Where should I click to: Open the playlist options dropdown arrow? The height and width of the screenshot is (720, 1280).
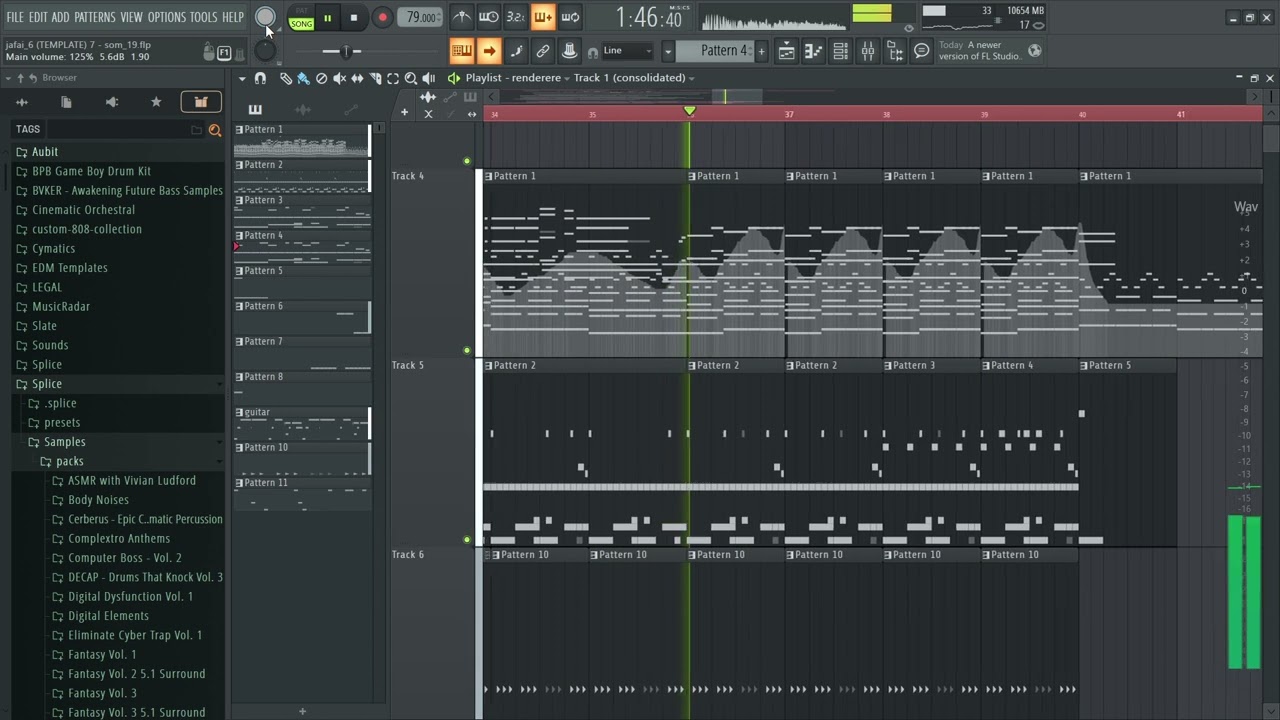click(242, 78)
